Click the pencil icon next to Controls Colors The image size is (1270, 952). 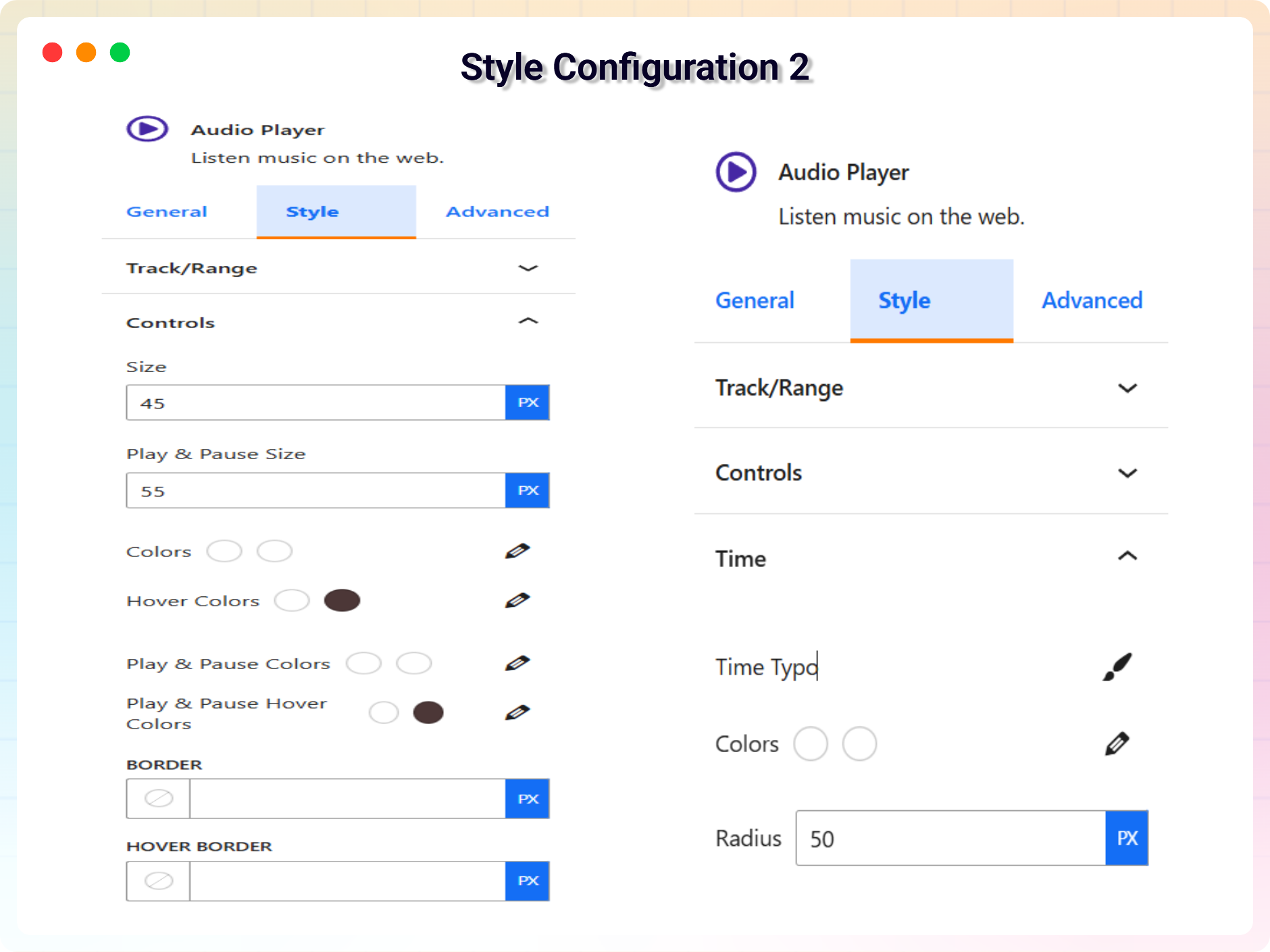click(x=517, y=551)
